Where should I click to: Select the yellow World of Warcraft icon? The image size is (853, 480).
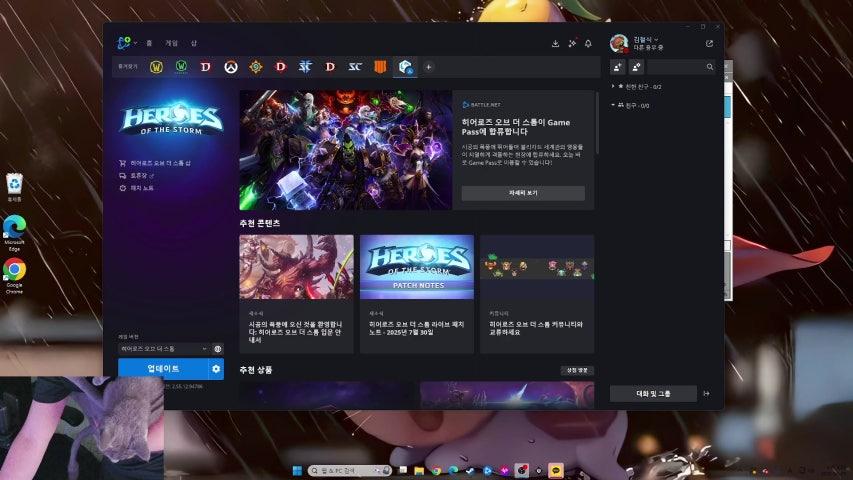click(156, 67)
